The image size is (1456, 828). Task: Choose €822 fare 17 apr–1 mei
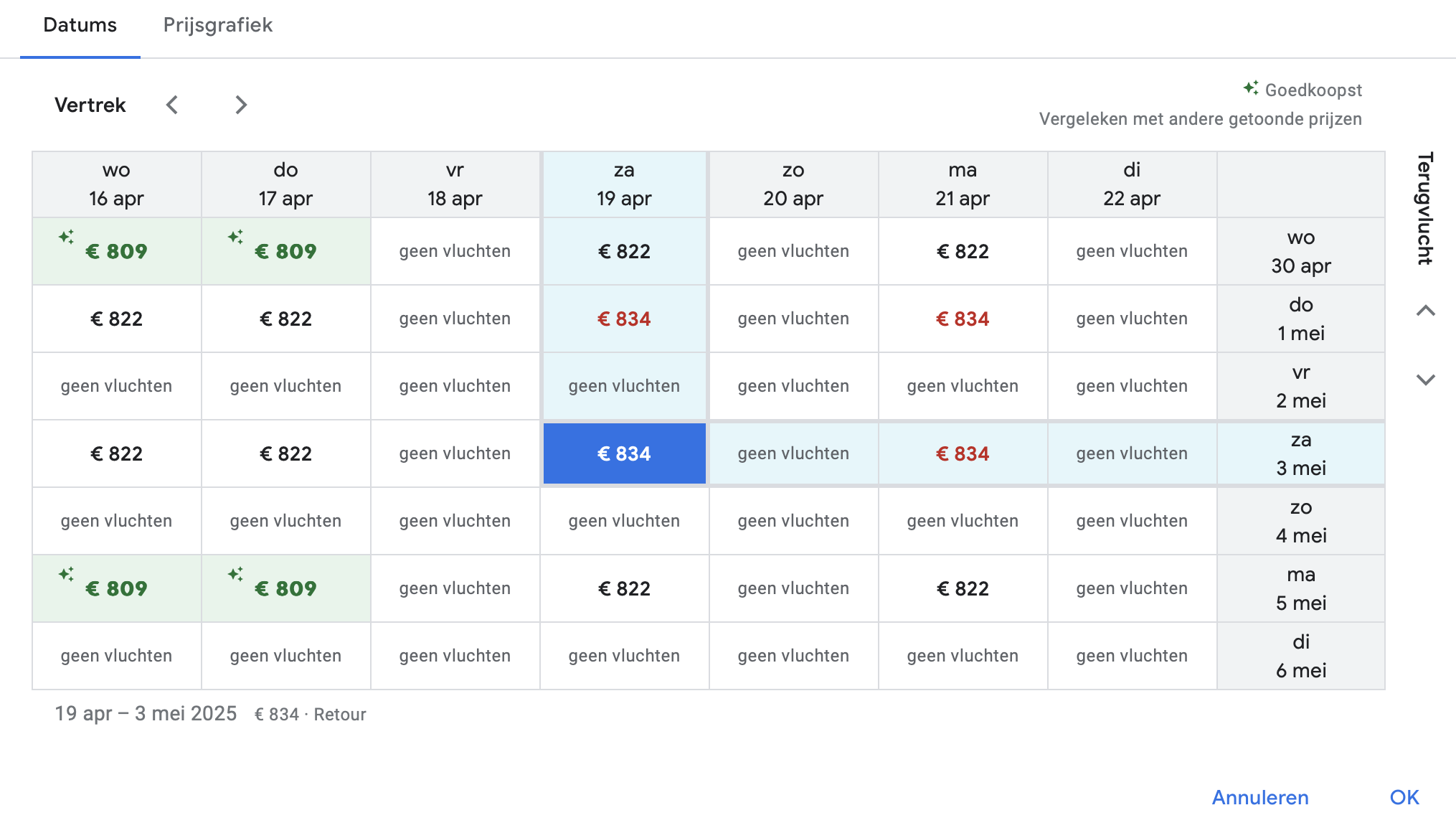(285, 319)
